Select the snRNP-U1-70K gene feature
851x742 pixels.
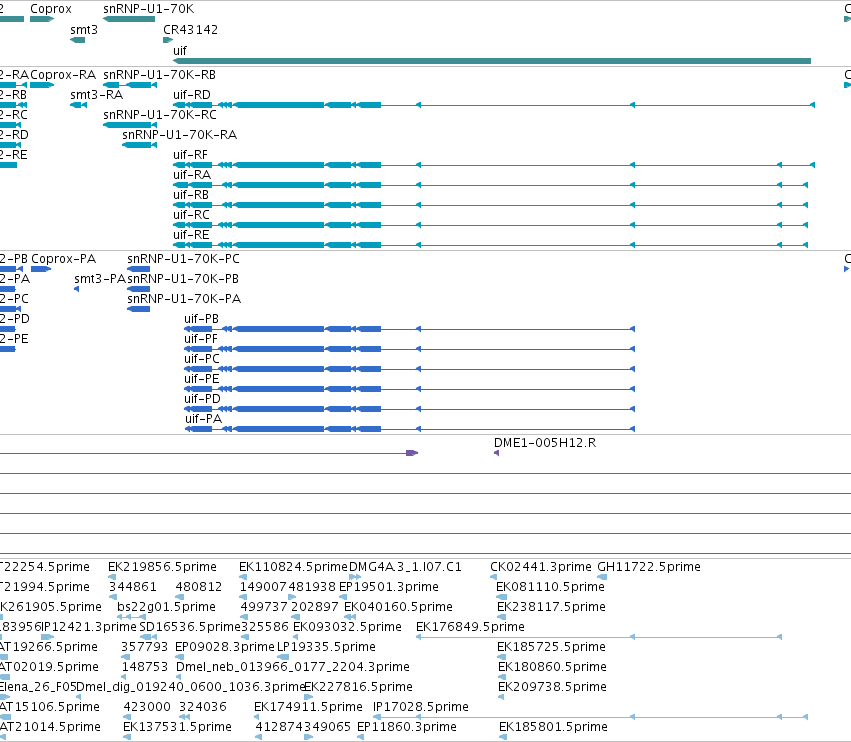(129, 19)
